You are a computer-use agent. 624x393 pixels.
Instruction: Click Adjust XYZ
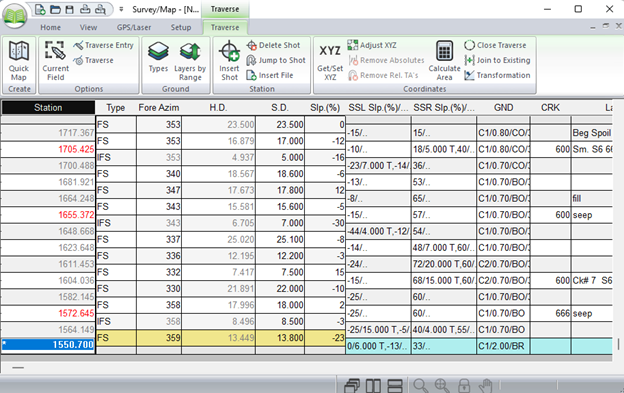(372, 45)
